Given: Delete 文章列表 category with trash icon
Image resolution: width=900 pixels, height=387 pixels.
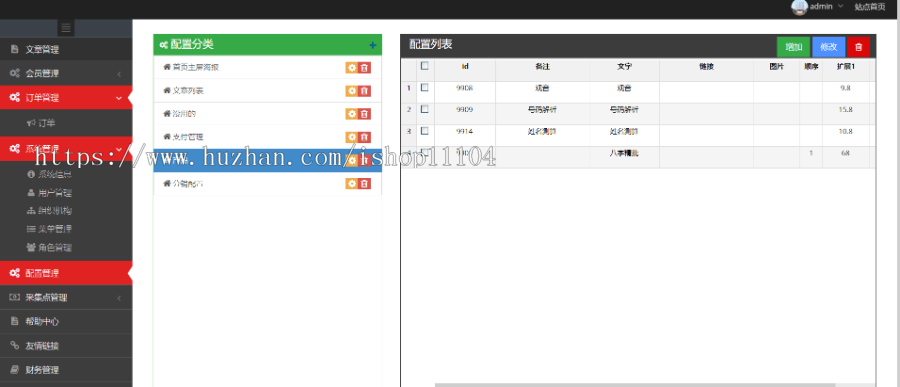Looking at the screenshot, I should point(364,91).
